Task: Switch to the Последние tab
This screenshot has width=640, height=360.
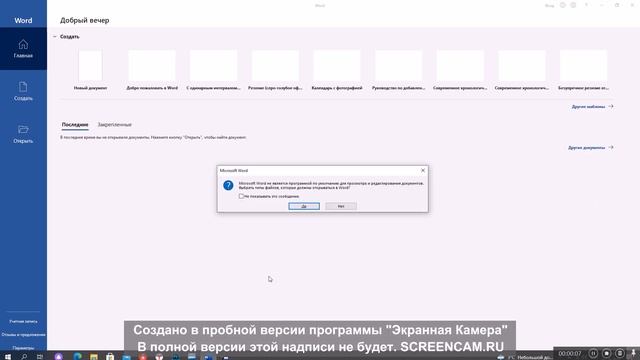Action: [x=75, y=124]
